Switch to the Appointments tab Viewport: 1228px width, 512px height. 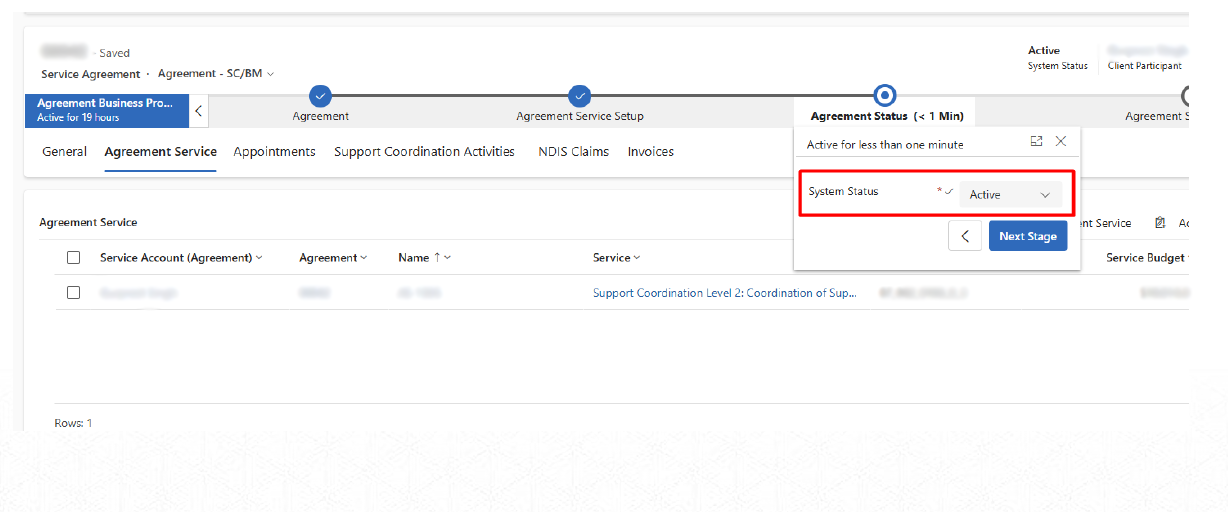pos(274,152)
